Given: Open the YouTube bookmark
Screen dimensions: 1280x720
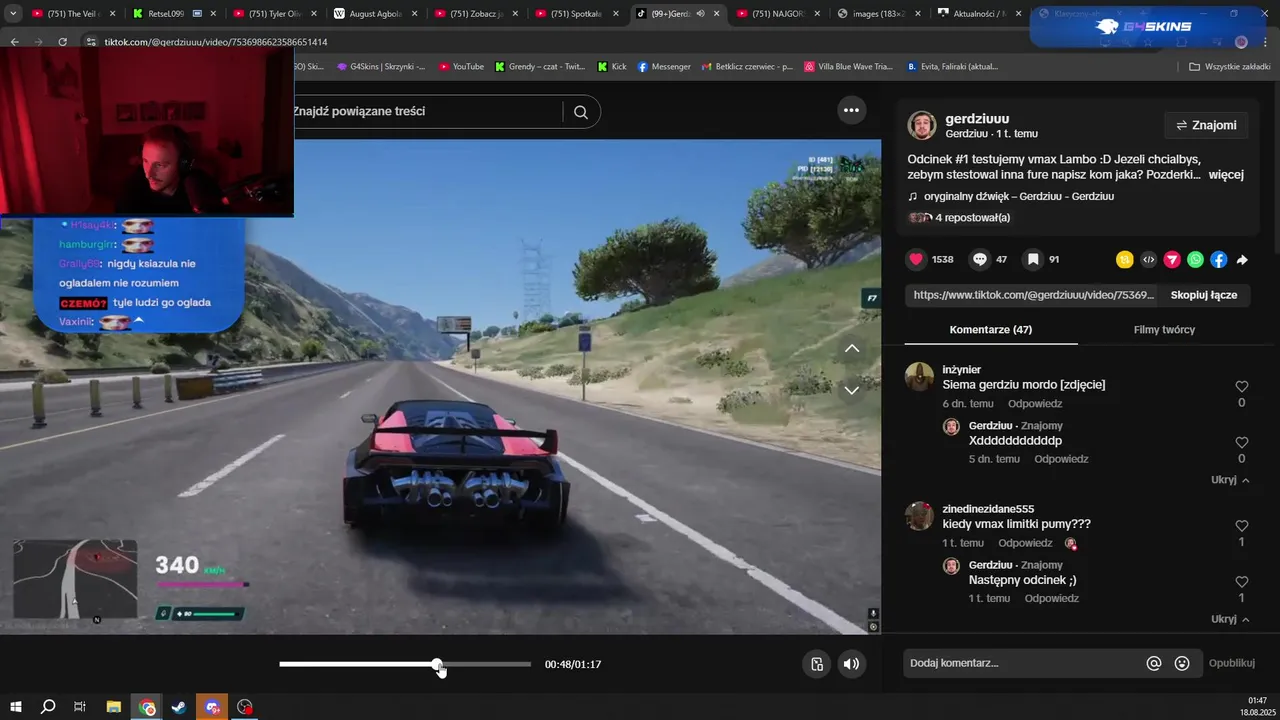Looking at the screenshot, I should click(x=460, y=67).
